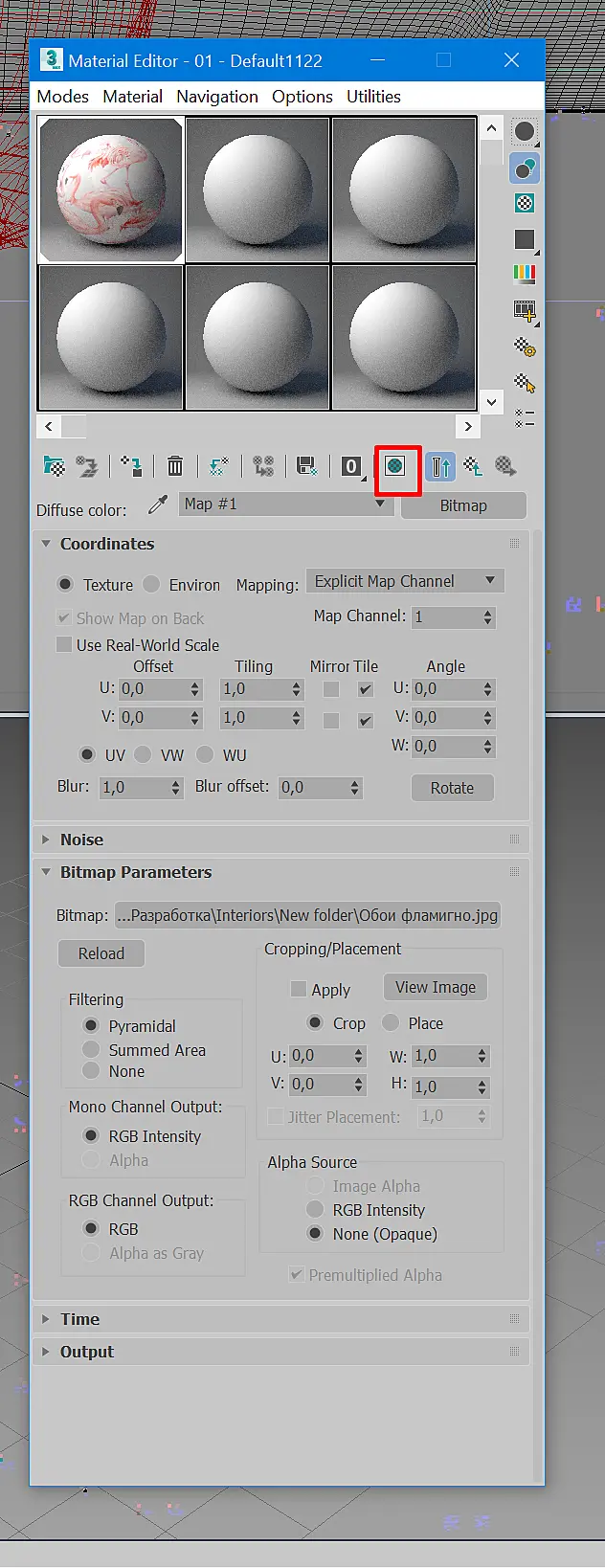Enable Use Real-World Scale checkbox
This screenshot has width=605, height=1568.
64,644
